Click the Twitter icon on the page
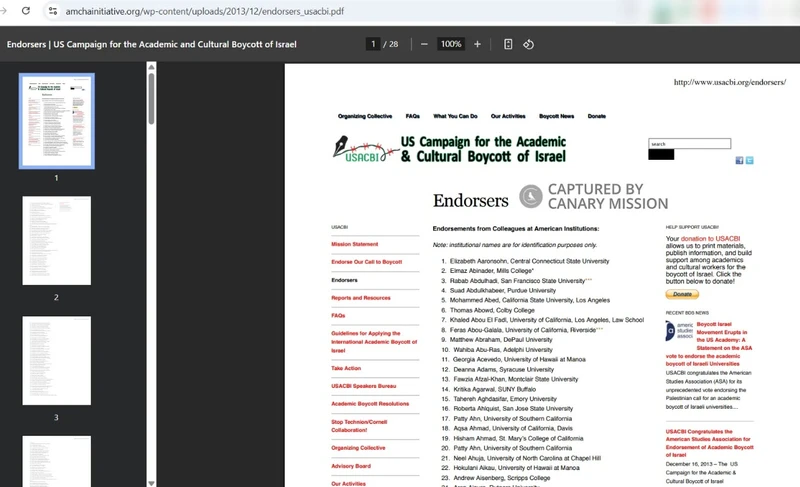800x487 pixels. (749, 161)
